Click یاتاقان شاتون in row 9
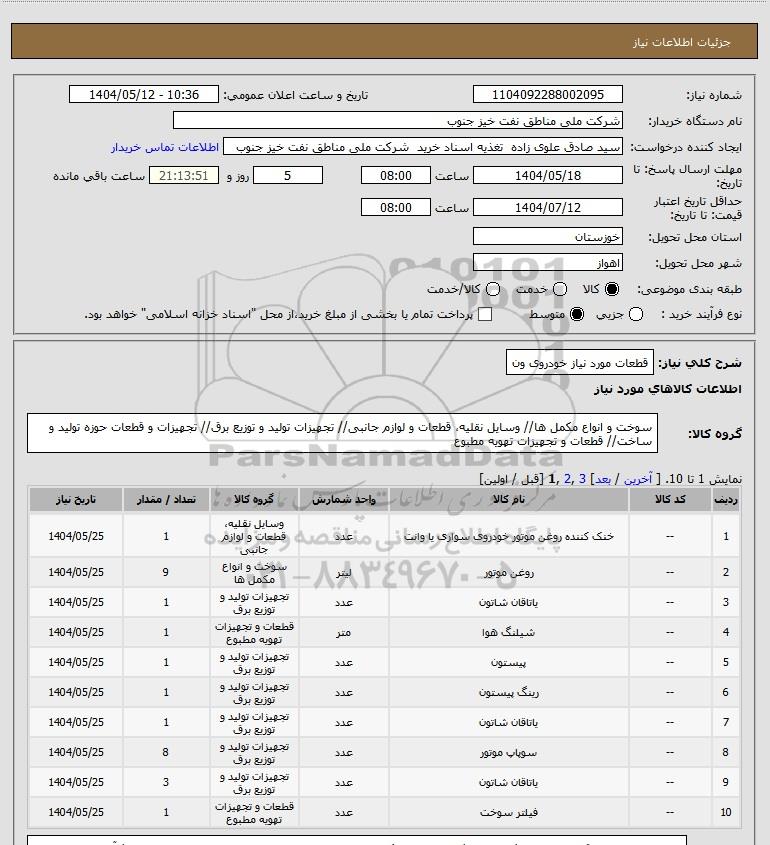This screenshot has height=845, width=770. [509, 782]
